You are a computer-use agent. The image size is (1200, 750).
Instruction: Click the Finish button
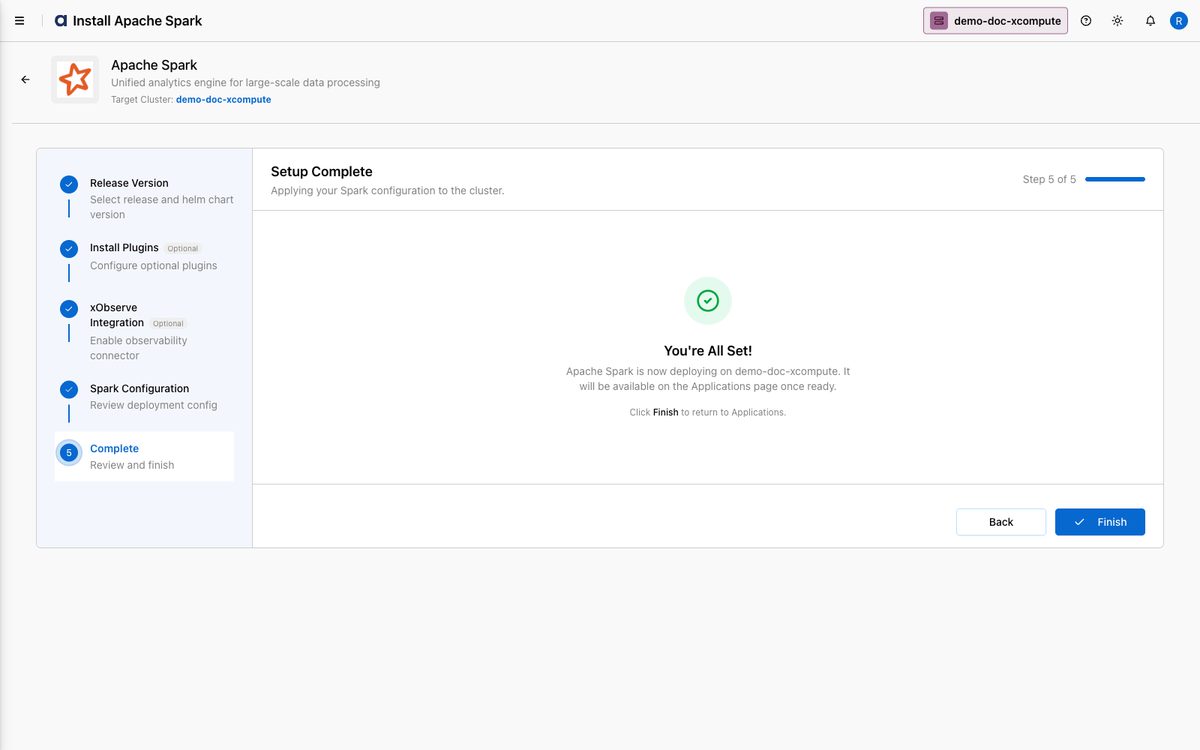[1100, 522]
